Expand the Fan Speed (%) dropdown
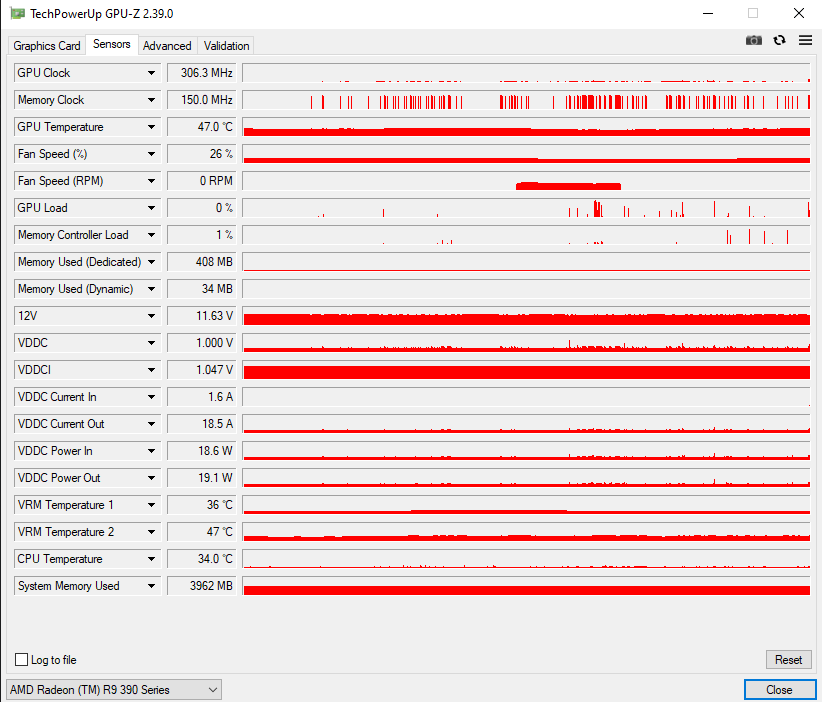Viewport: 822px width, 702px height. click(151, 154)
